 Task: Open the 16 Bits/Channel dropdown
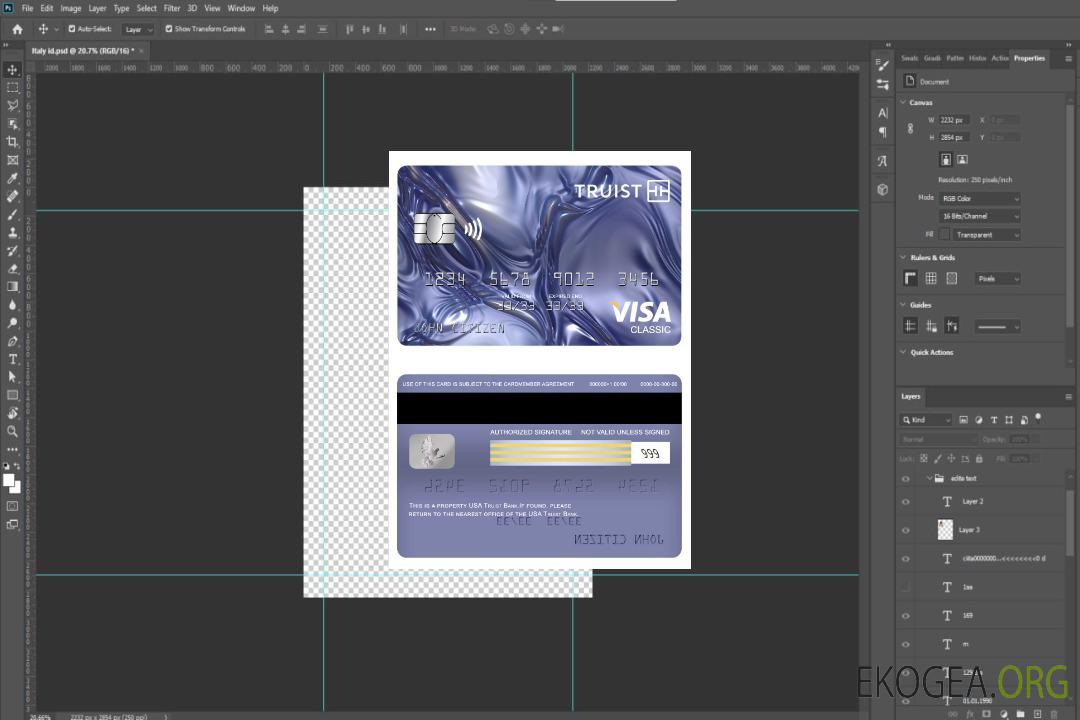[x=979, y=216]
